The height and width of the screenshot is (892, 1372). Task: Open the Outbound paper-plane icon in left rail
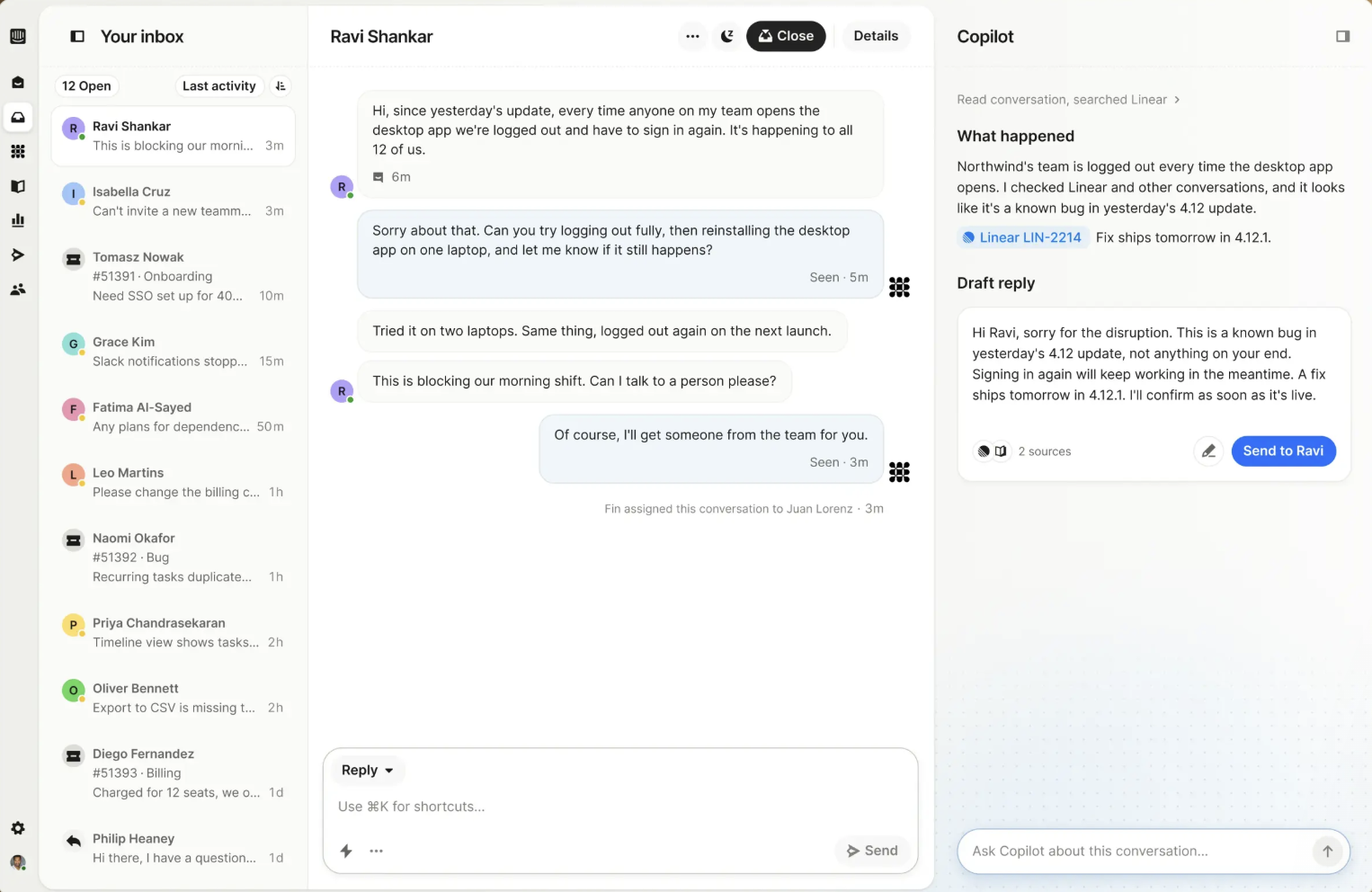point(18,255)
